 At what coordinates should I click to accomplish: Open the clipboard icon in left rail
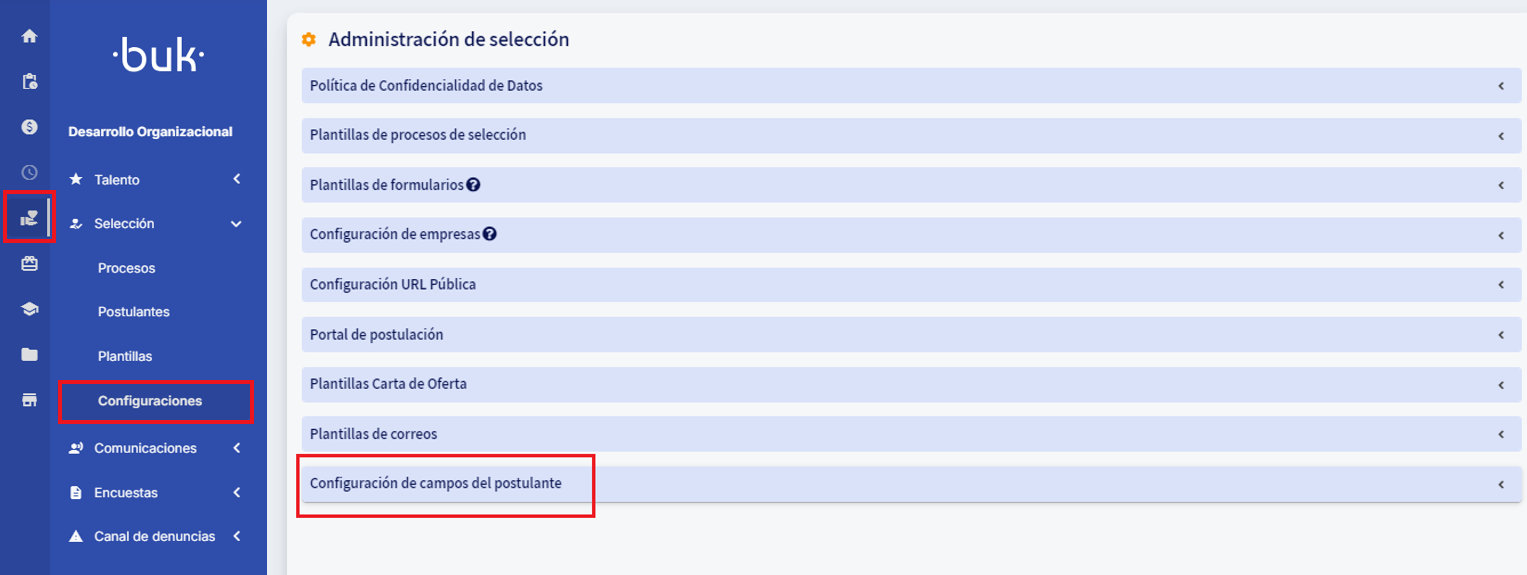[29, 81]
